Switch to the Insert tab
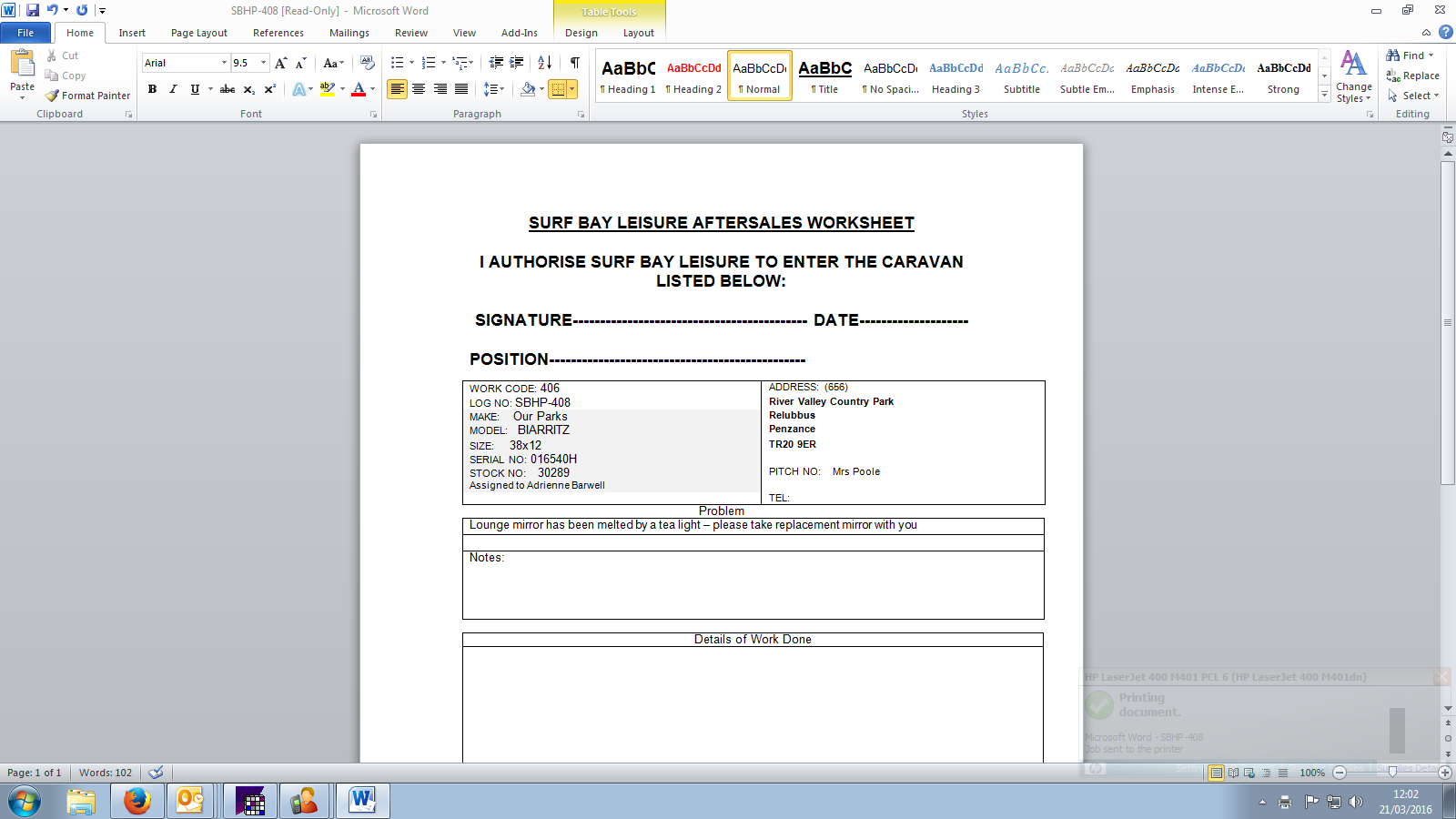The width and height of the screenshot is (1456, 819). (x=132, y=33)
